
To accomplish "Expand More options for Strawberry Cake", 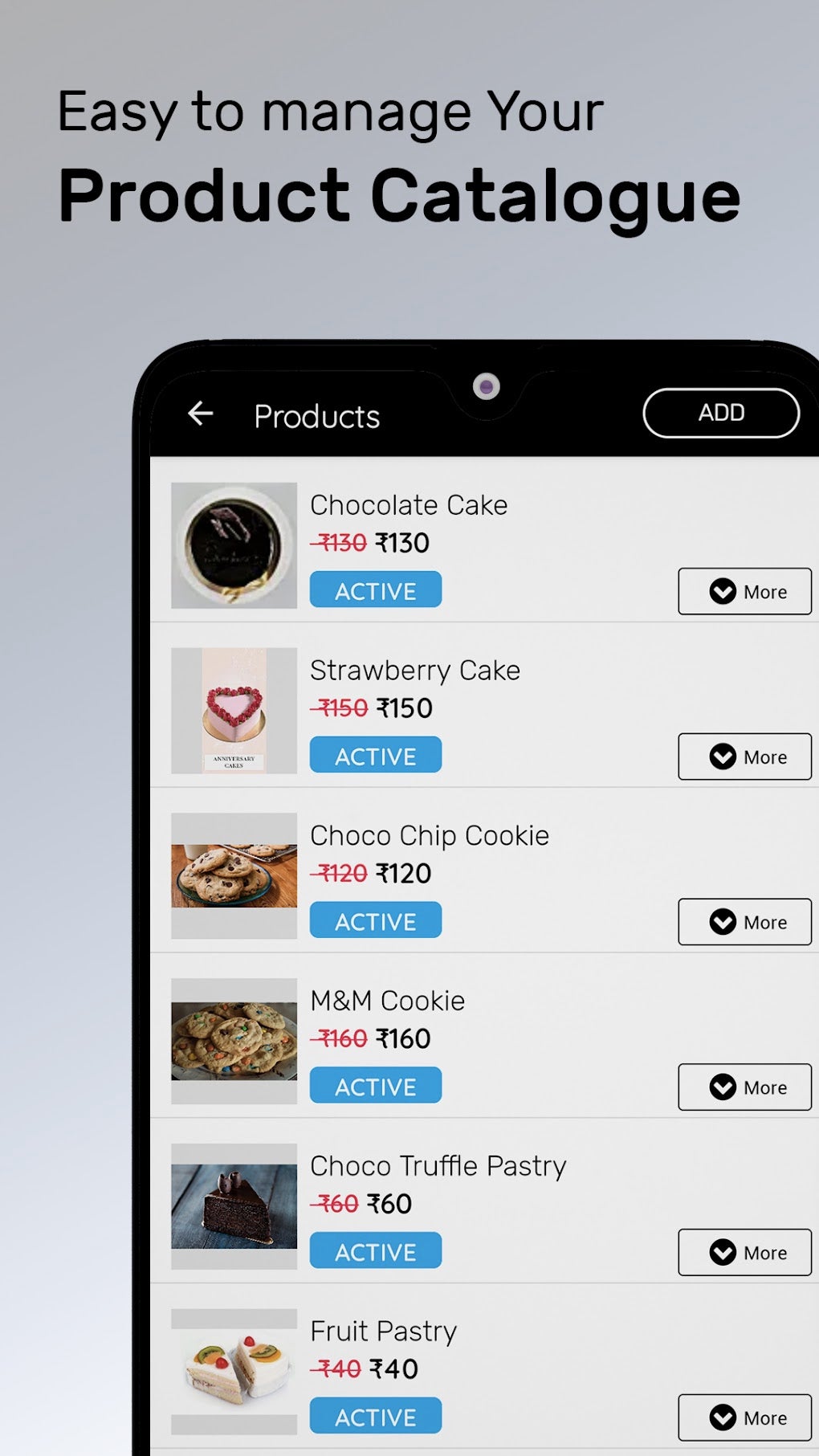I will (x=744, y=757).
